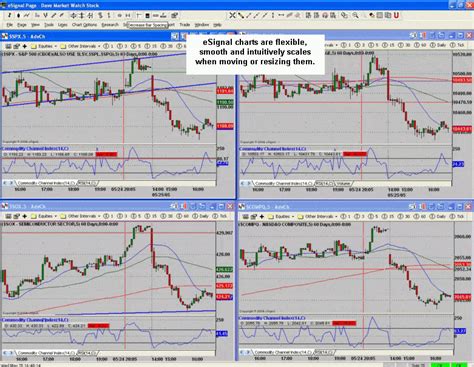Open the Help menu
Image resolution: width=474 pixels, height=367 pixels.
point(217,25)
